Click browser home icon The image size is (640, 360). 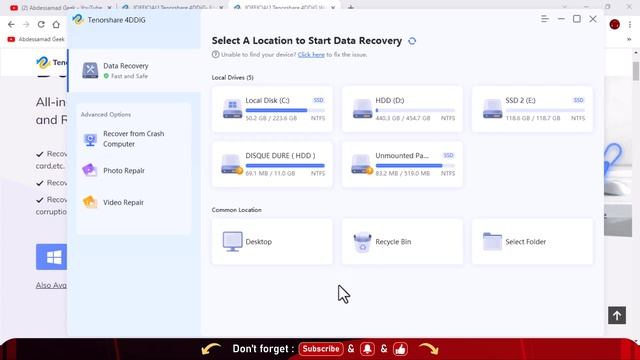coord(56,24)
